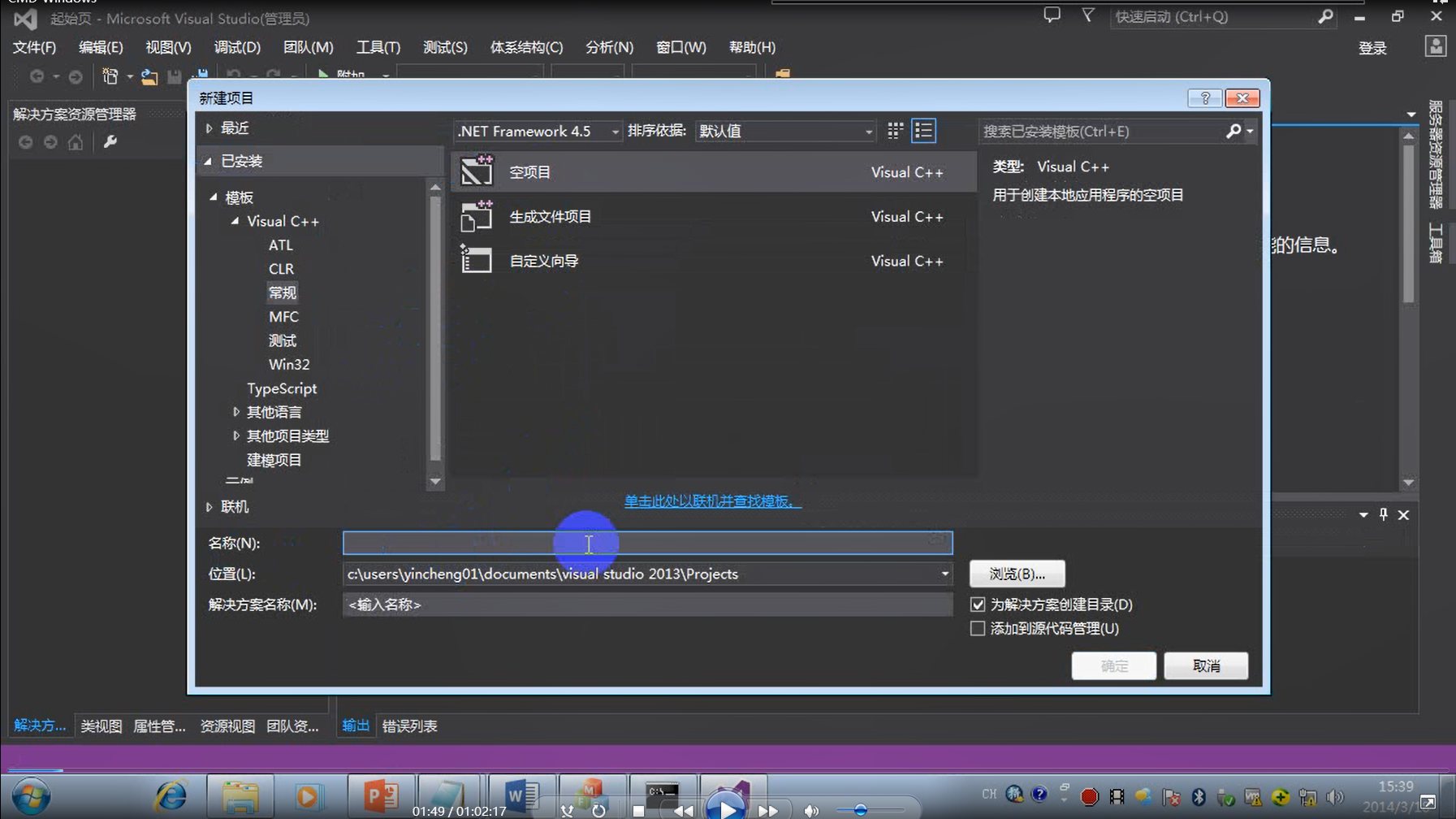
Task: Collapse the 模板 tree node
Action: [214, 197]
